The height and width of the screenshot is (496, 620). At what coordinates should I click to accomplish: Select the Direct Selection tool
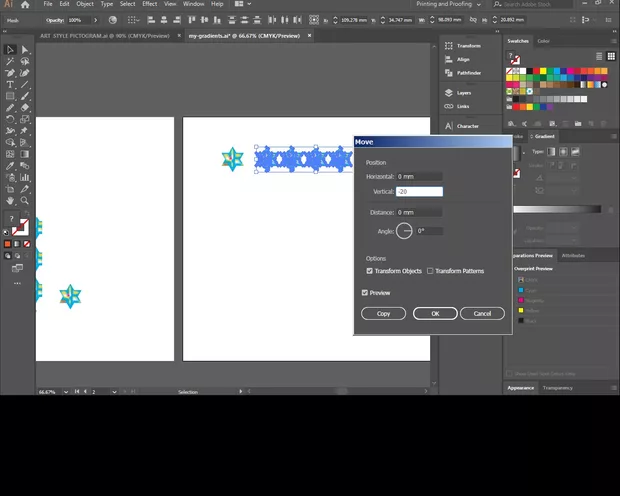pos(24,49)
